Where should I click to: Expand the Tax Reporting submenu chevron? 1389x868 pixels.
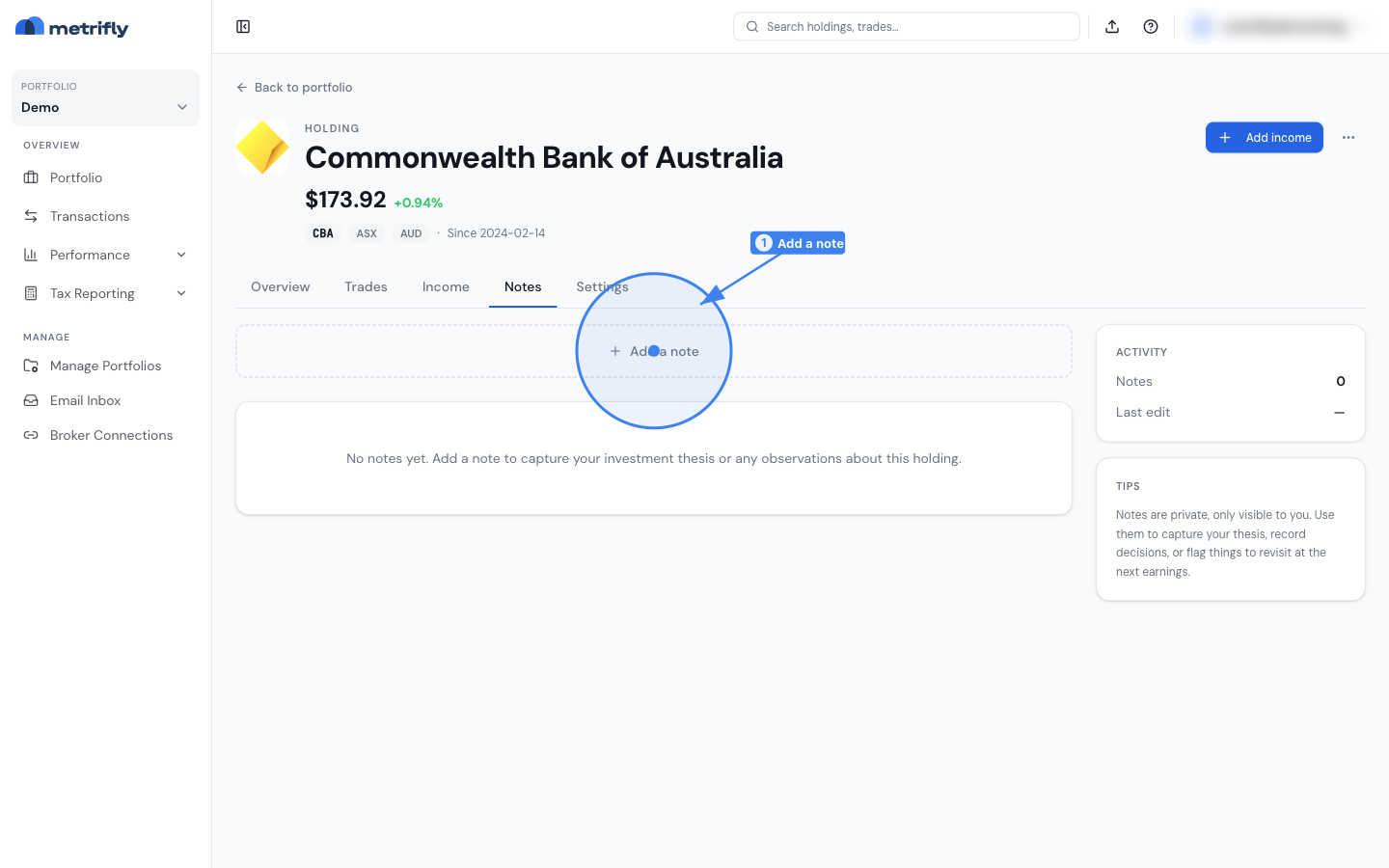pos(181,293)
